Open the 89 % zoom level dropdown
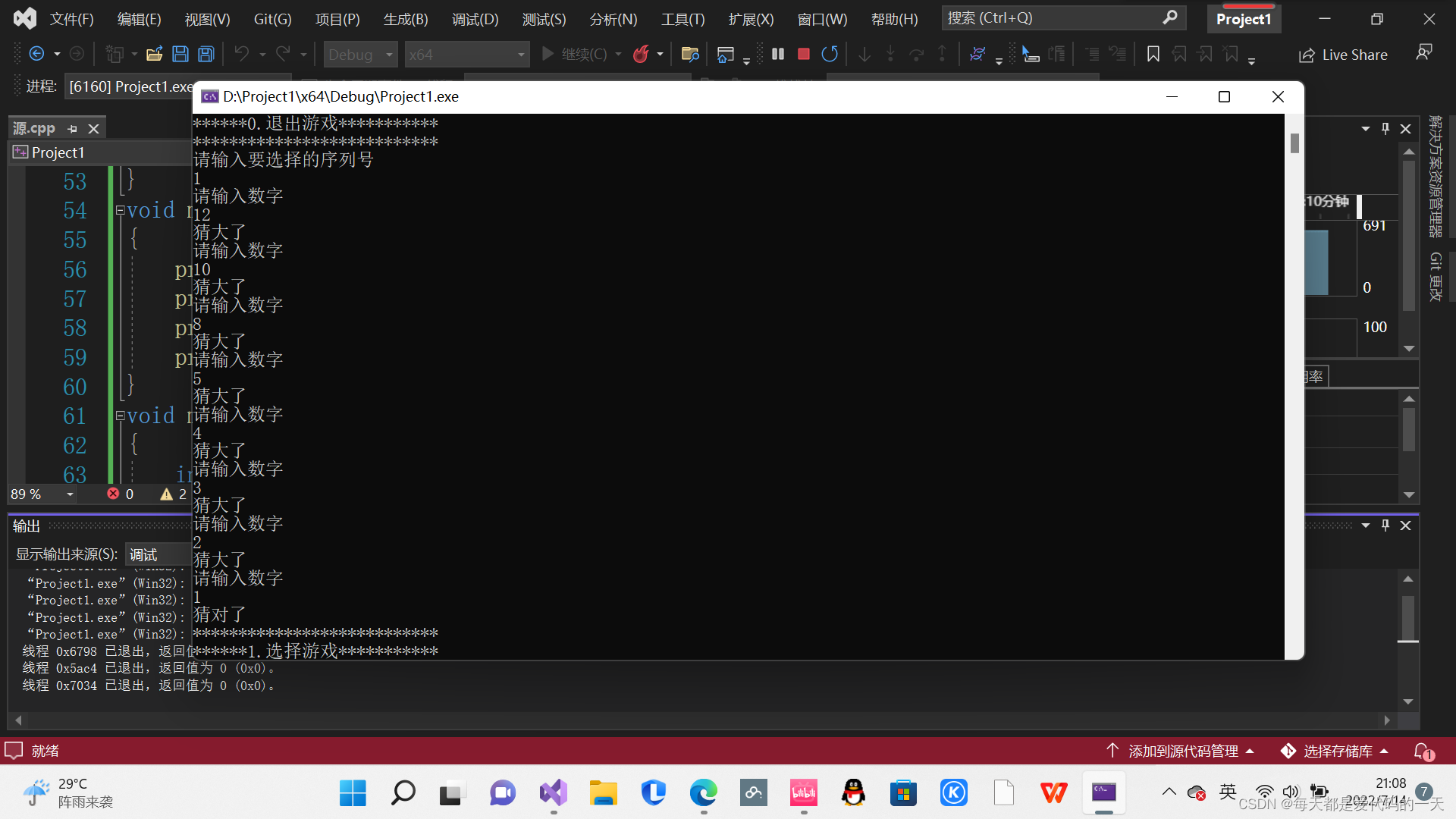Image resolution: width=1456 pixels, height=819 pixels. point(70,494)
